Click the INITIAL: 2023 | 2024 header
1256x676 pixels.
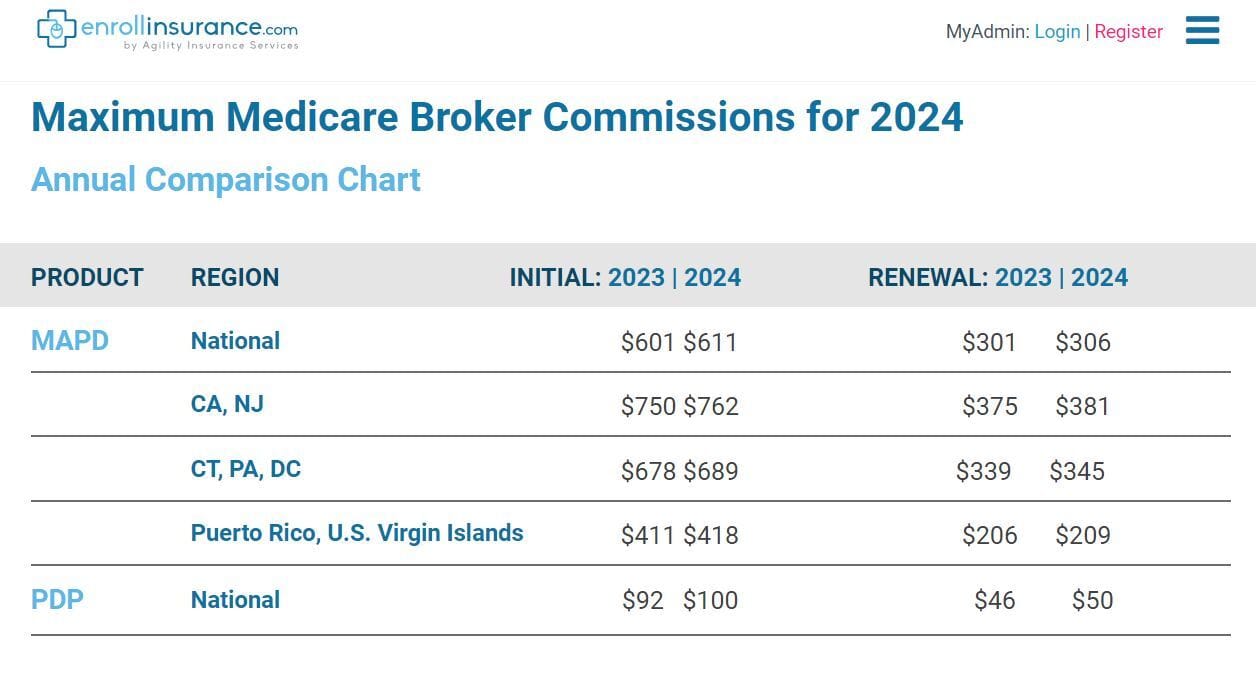tap(625, 277)
